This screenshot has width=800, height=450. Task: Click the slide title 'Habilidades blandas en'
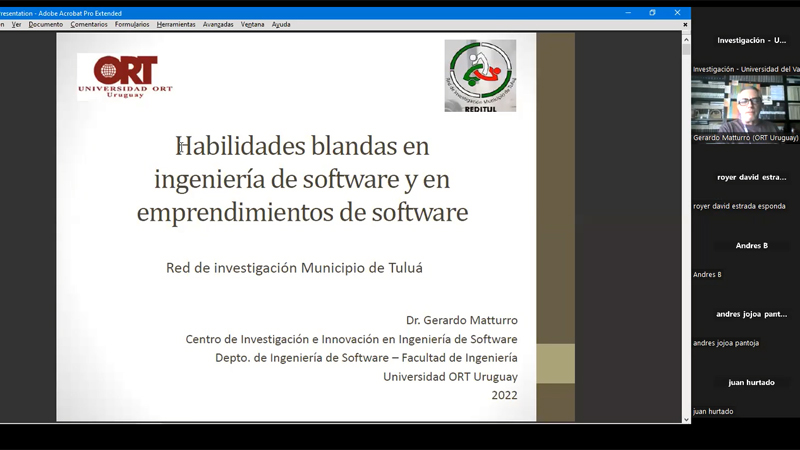click(302, 146)
